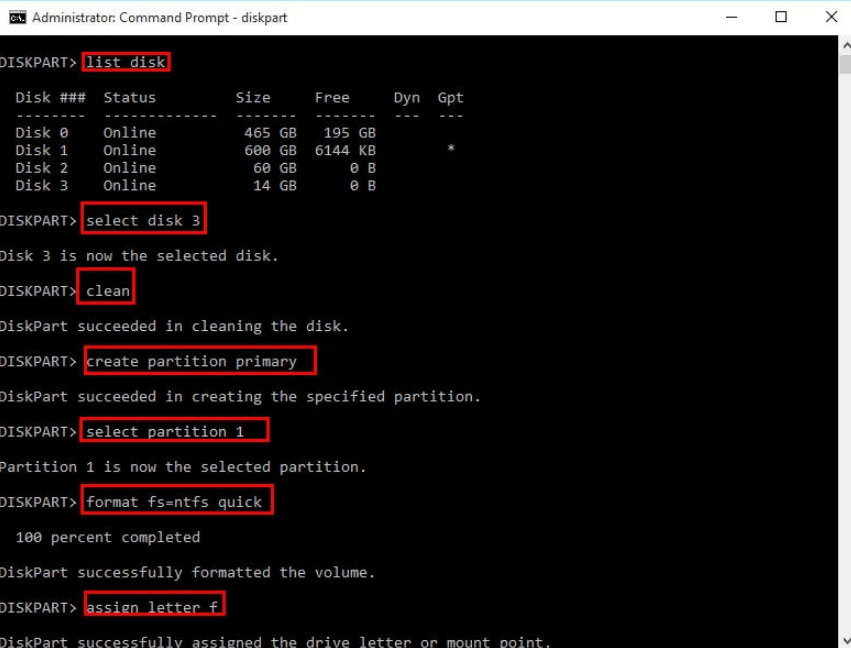Click the 'Disk 2' row label
The width and height of the screenshot is (851, 648).
click(42, 168)
